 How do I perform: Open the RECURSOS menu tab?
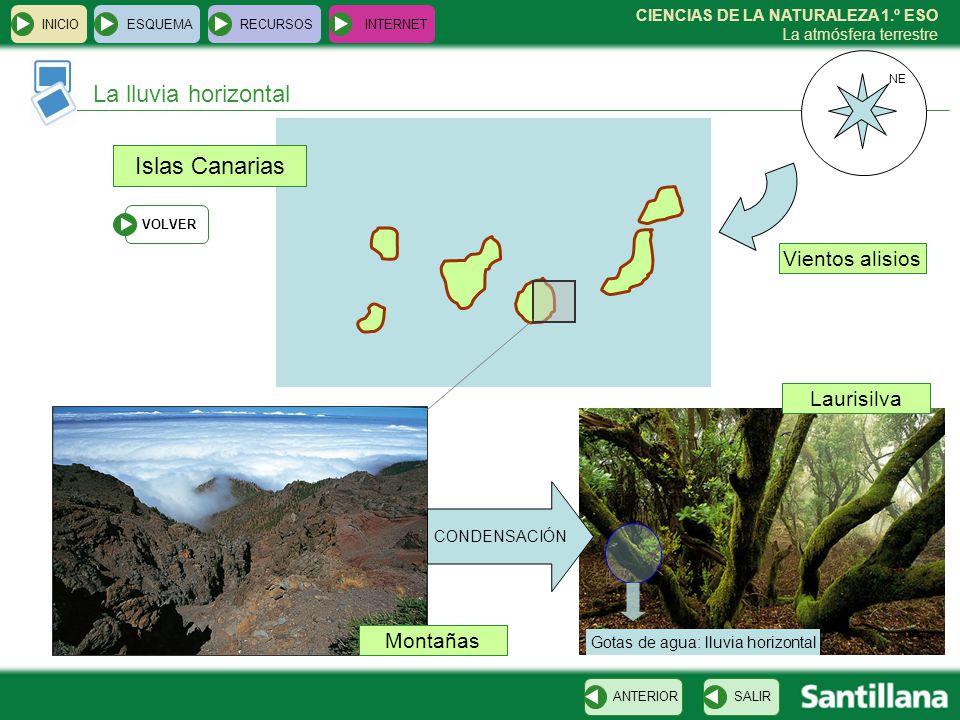tap(264, 24)
